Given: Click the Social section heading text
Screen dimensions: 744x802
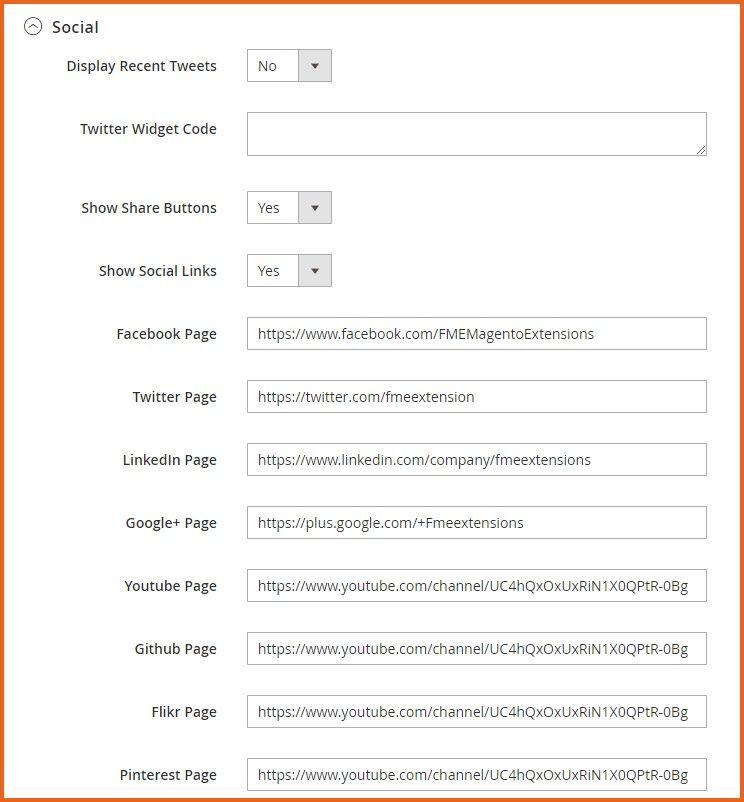Looking at the screenshot, I should coord(76,27).
